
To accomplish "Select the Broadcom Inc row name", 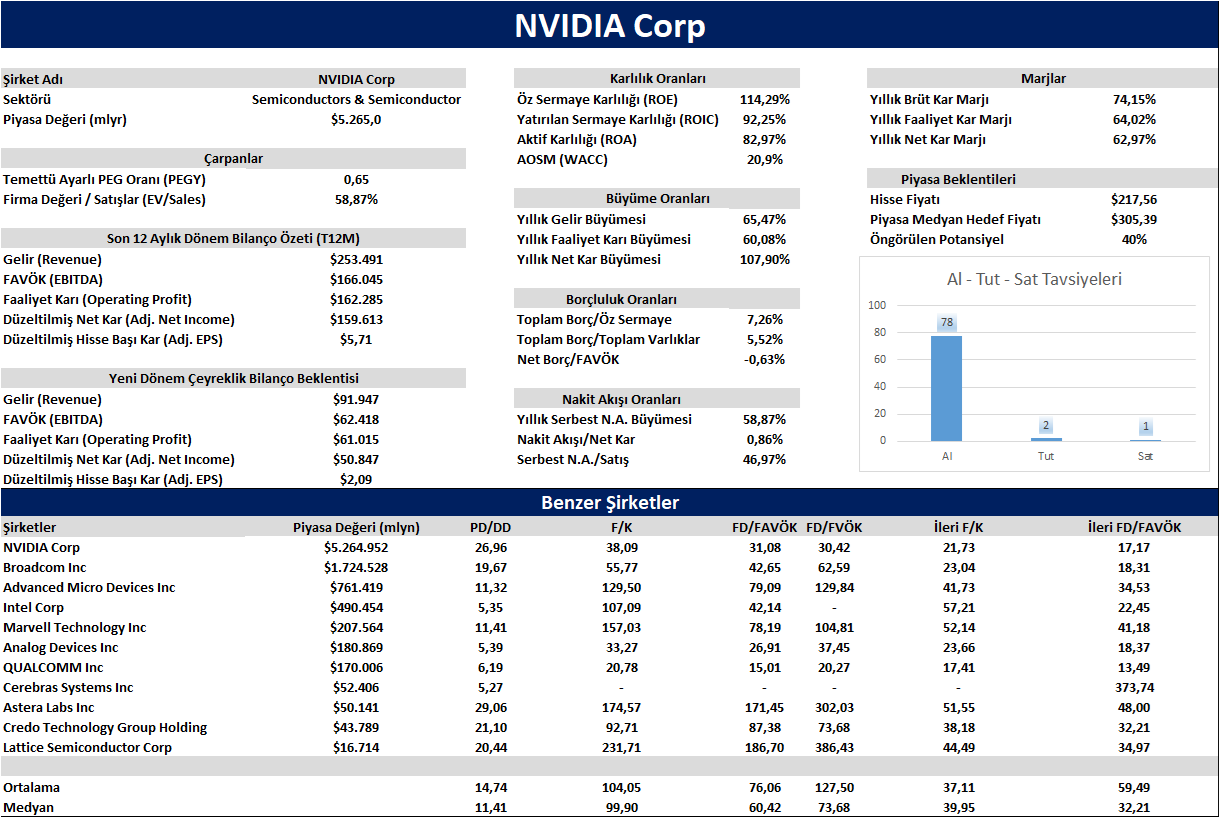I will click(45, 567).
